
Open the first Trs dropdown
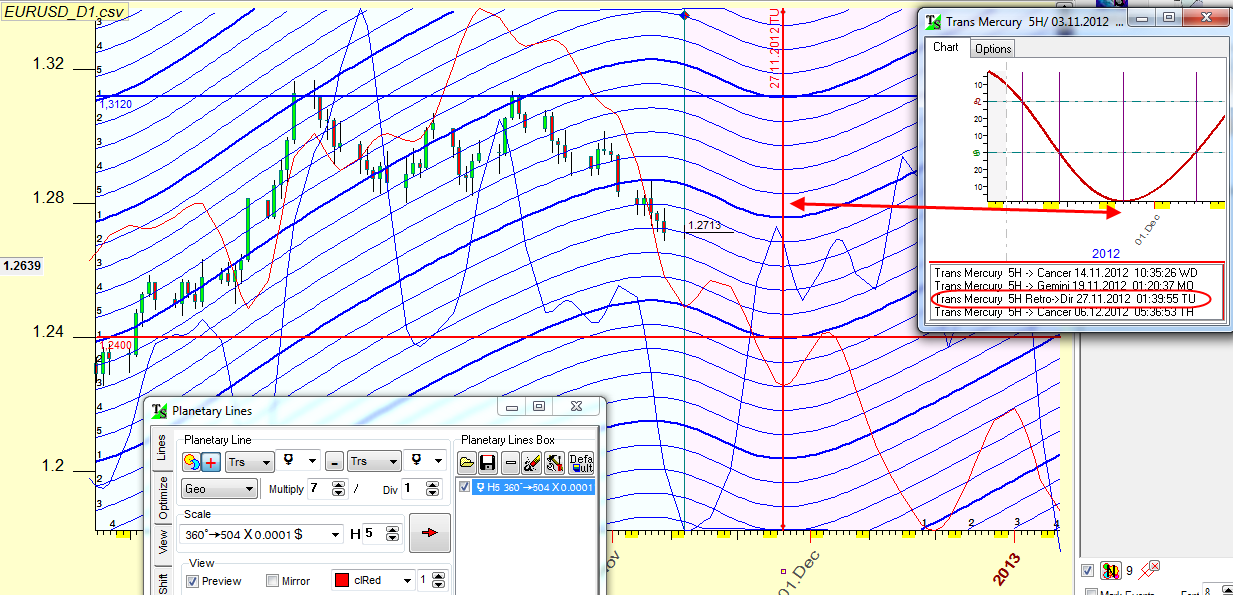[x=249, y=462]
